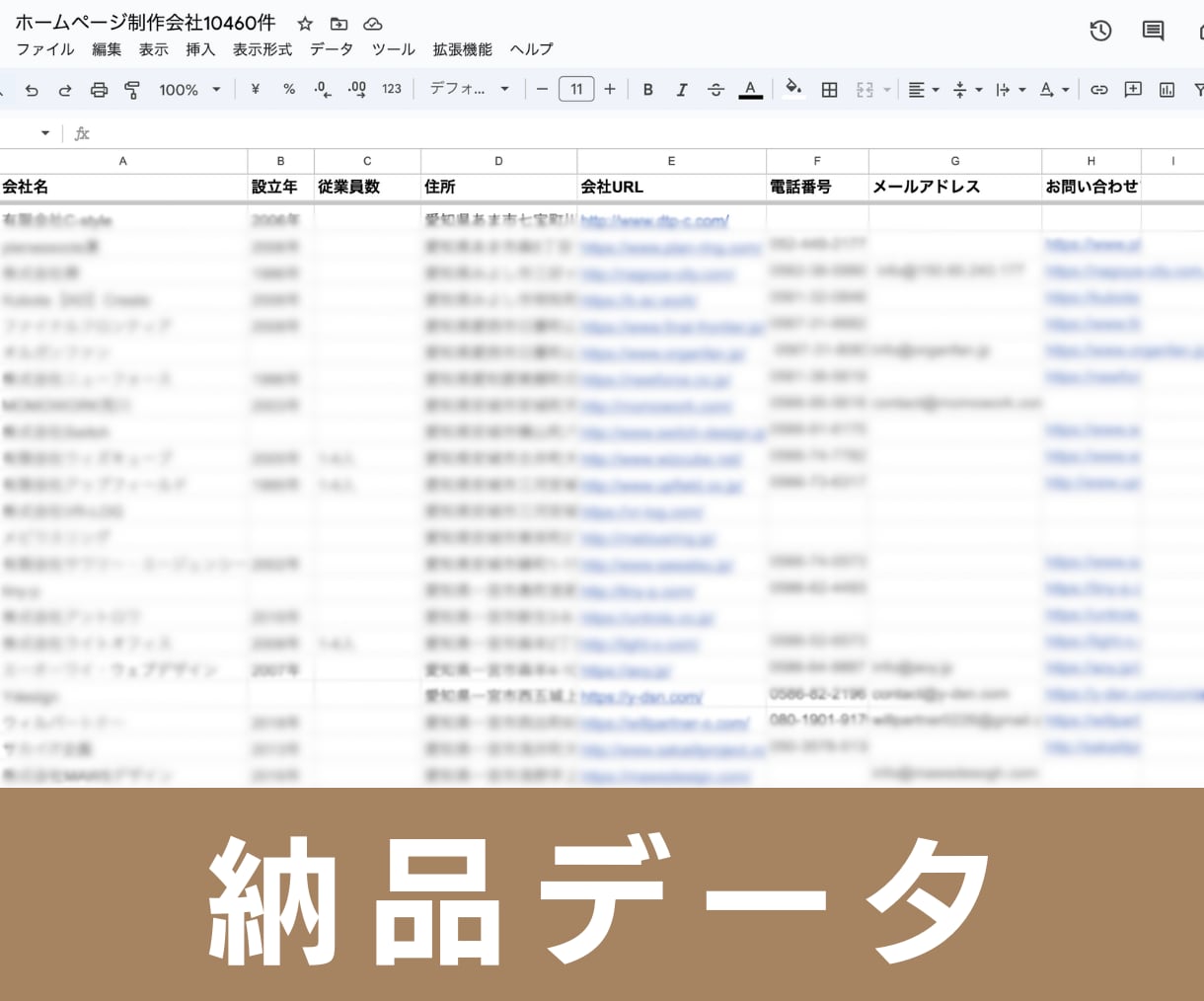
Task: Select the 会社名 header cell
Action: pyautogui.click(x=123, y=187)
